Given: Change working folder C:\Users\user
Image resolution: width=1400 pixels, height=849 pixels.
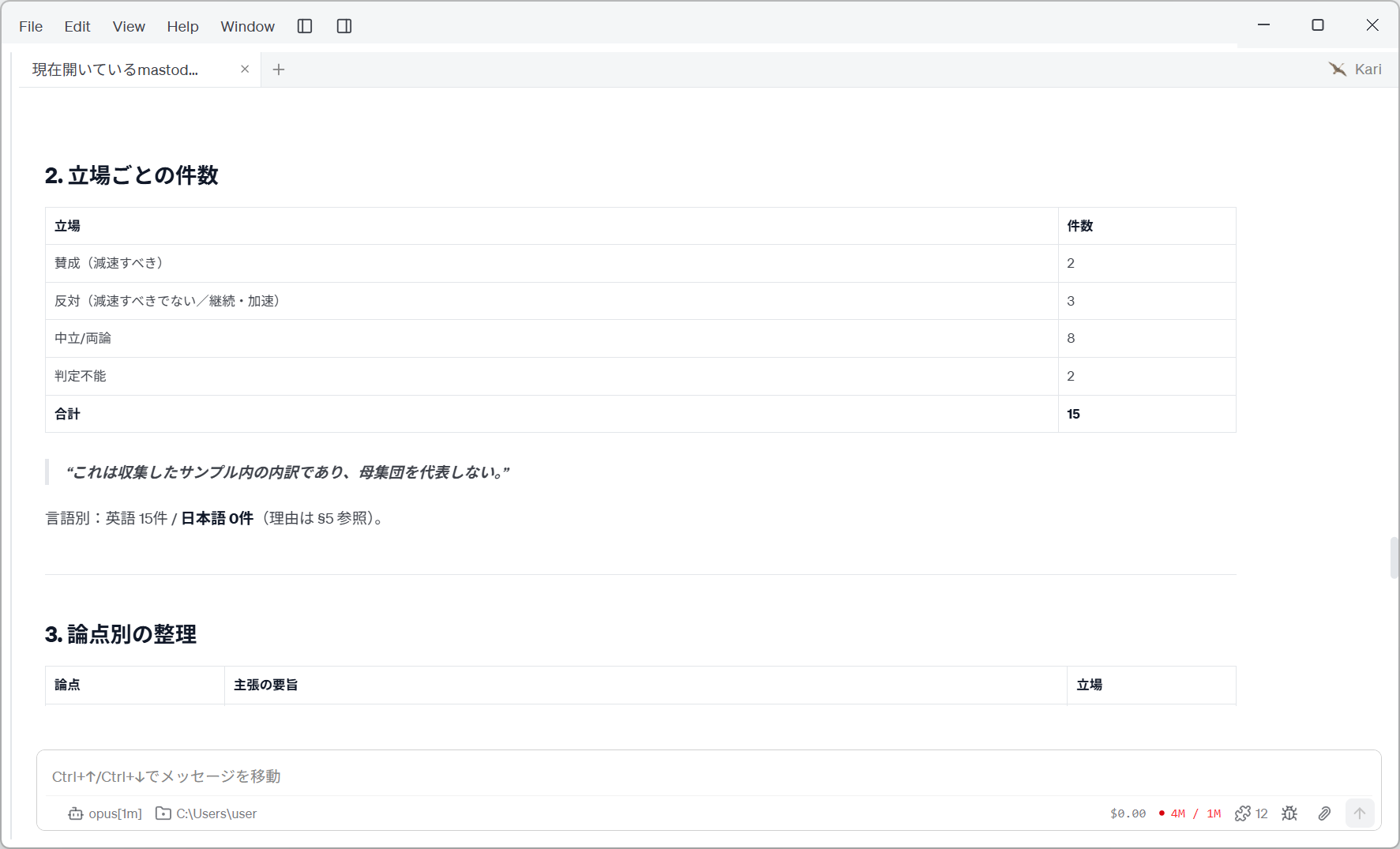Looking at the screenshot, I should [x=206, y=813].
